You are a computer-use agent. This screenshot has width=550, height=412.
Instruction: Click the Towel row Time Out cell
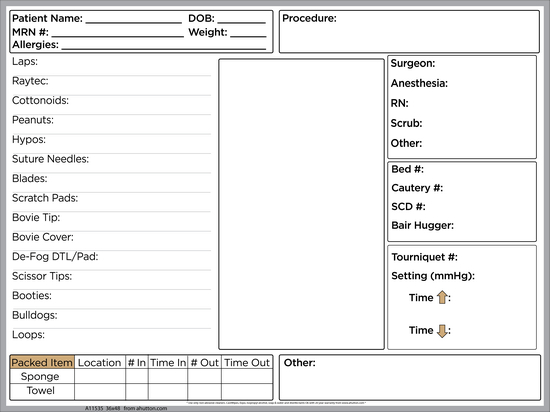(x=247, y=391)
